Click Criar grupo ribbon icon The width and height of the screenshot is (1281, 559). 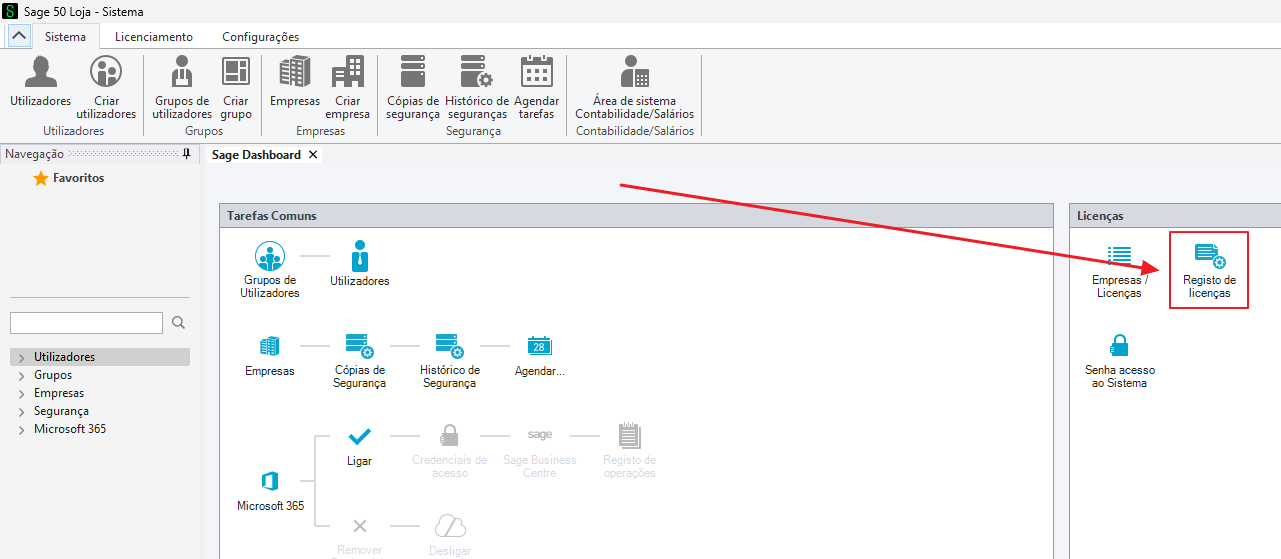[x=236, y=88]
